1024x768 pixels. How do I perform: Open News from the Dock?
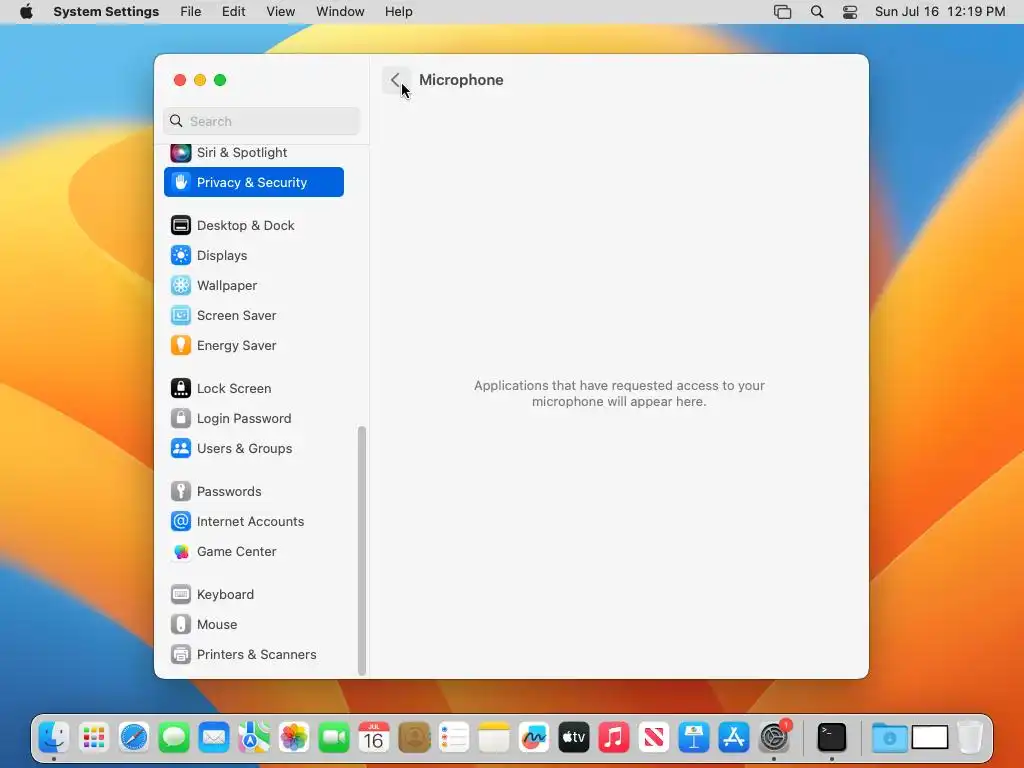[654, 738]
